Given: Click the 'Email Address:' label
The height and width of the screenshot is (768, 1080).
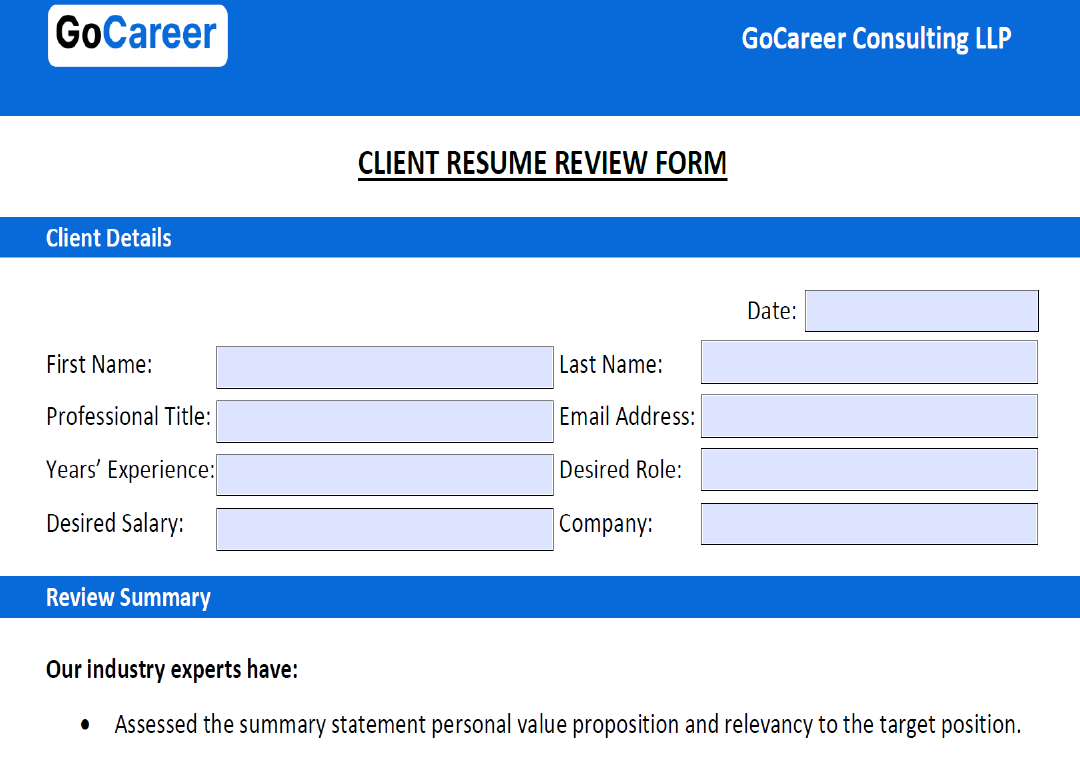Looking at the screenshot, I should click(626, 417).
